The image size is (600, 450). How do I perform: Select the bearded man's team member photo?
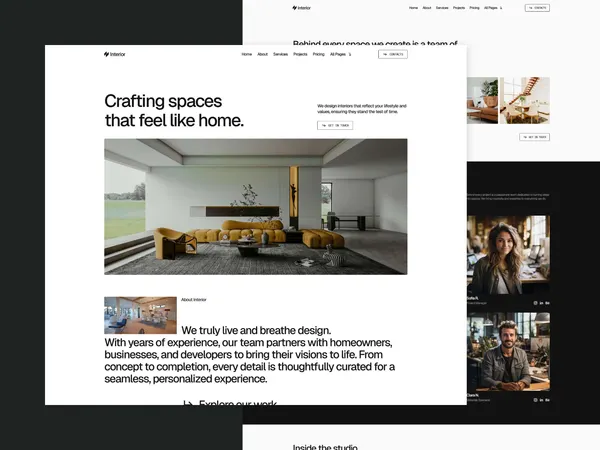click(508, 352)
